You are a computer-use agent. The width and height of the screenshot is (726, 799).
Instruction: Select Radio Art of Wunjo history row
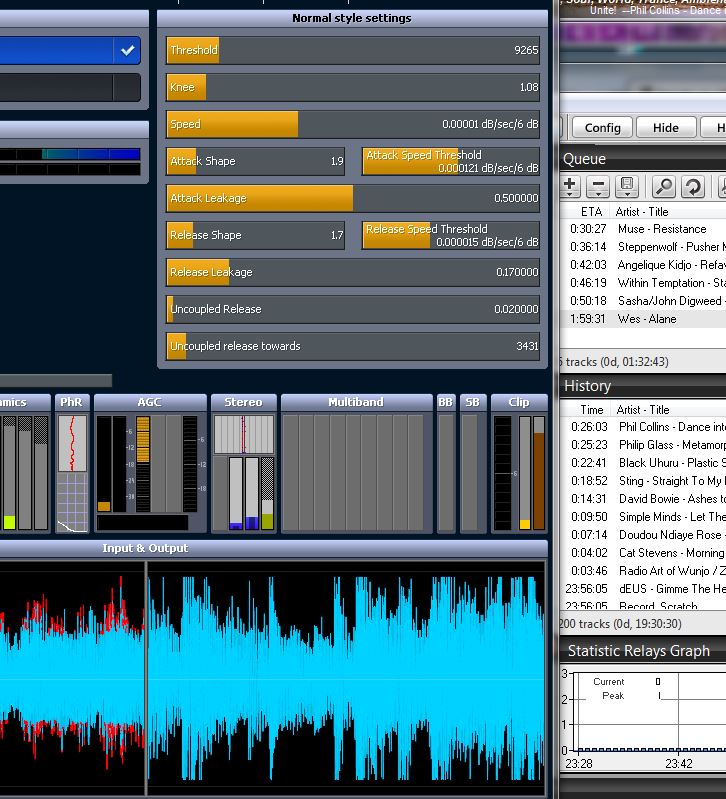643,571
